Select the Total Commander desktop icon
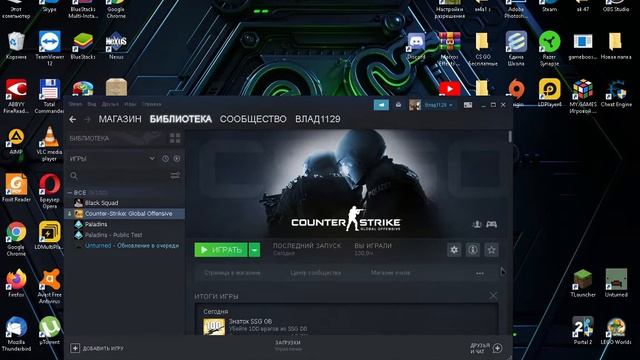640x360 pixels. click(x=49, y=96)
